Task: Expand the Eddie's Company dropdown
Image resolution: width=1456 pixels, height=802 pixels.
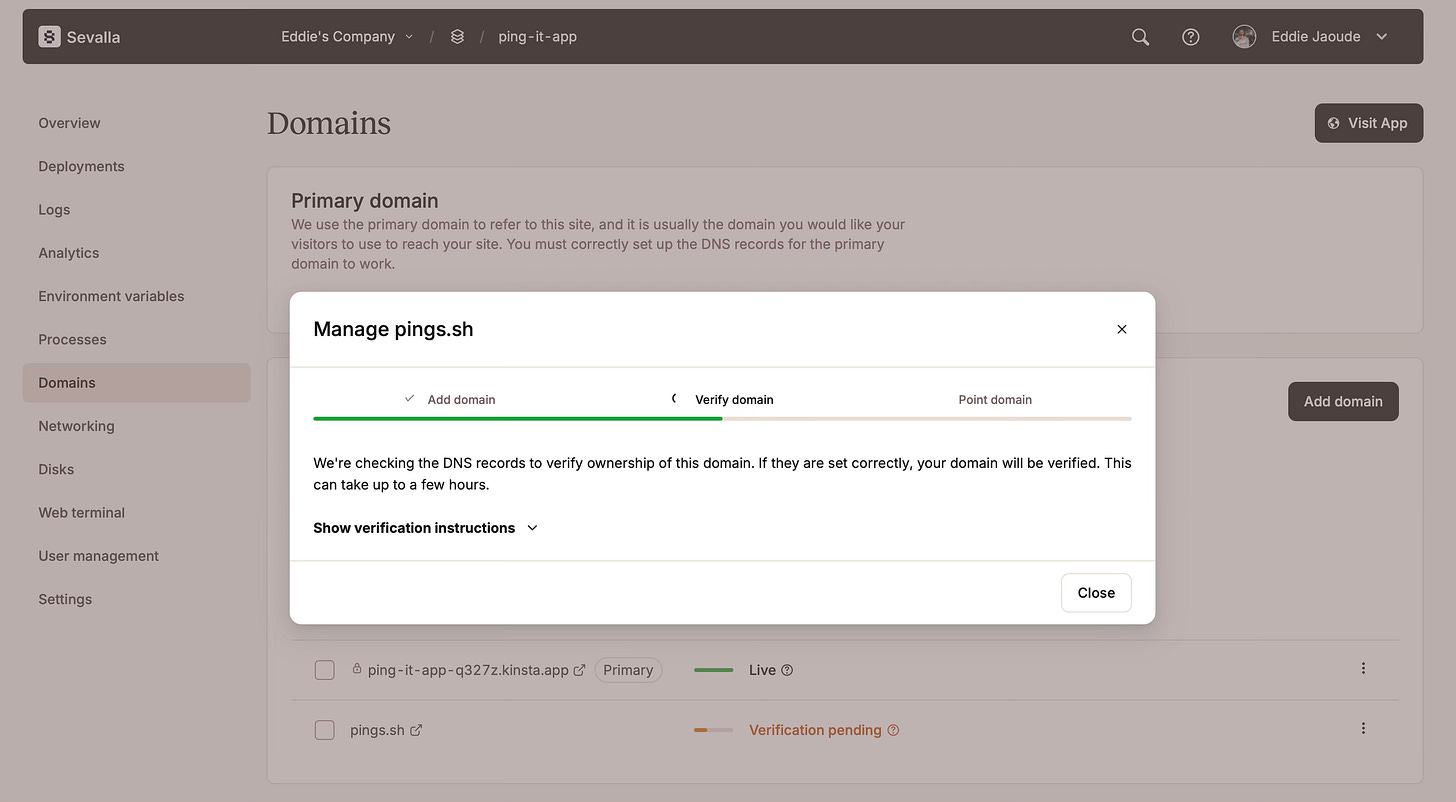Action: pos(347,37)
